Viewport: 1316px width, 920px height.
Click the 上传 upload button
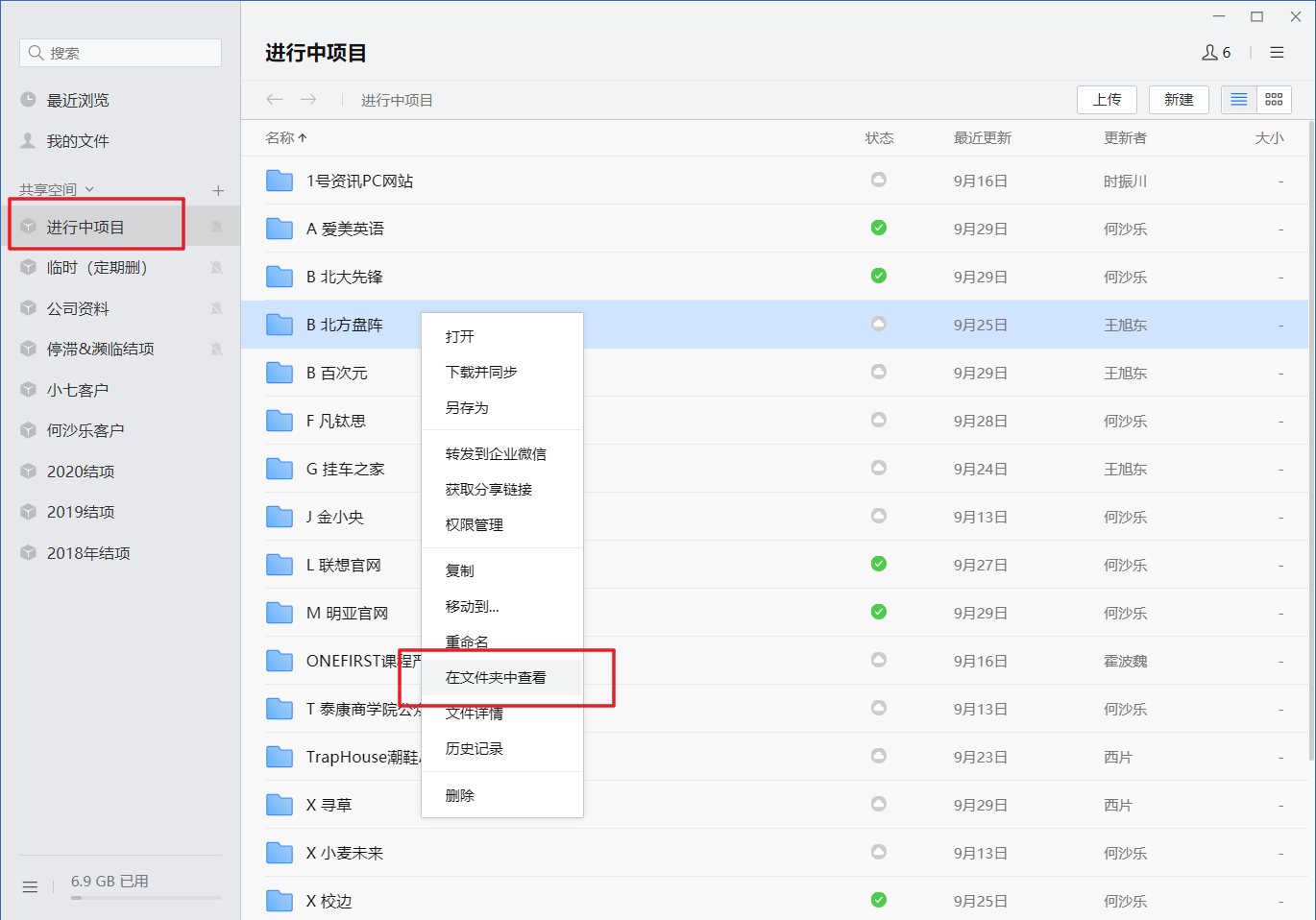coord(1107,100)
